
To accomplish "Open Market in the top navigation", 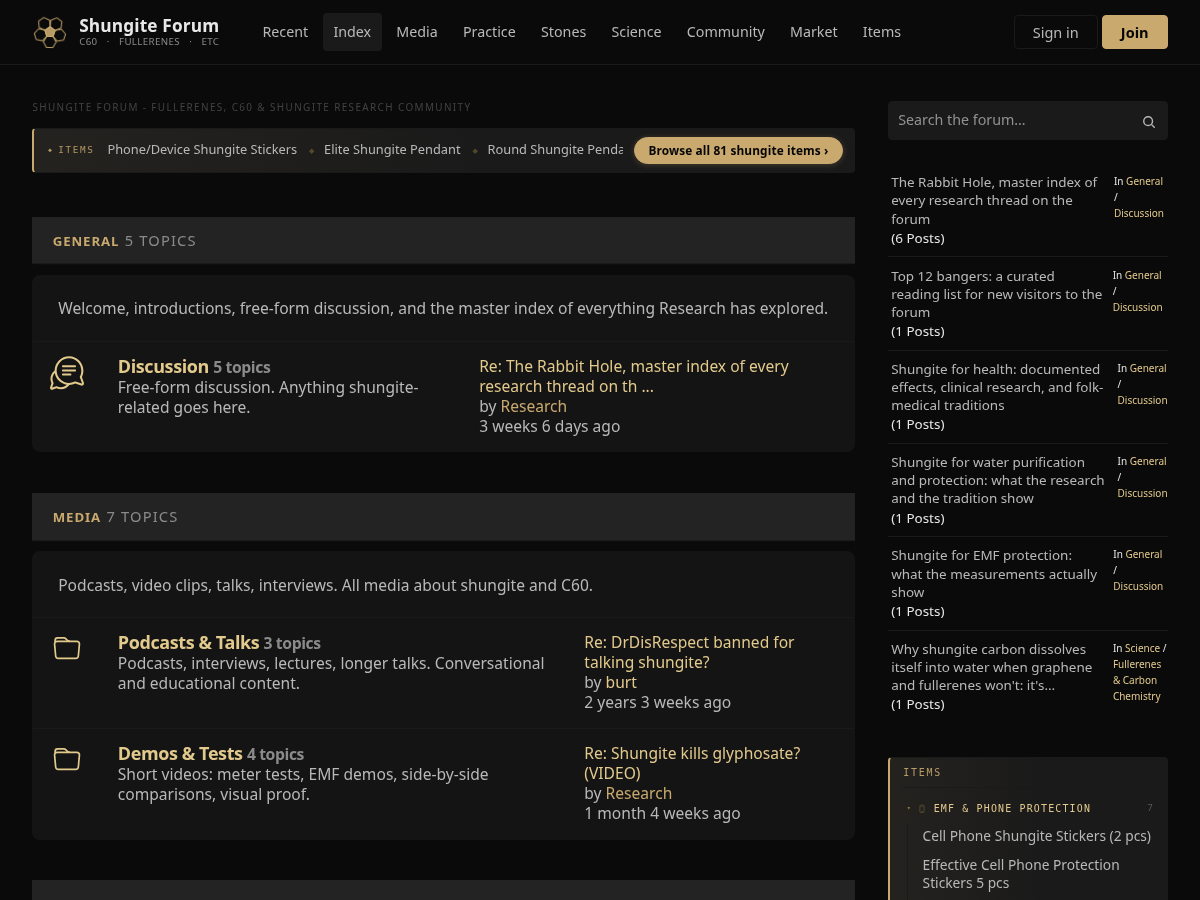I will [814, 32].
